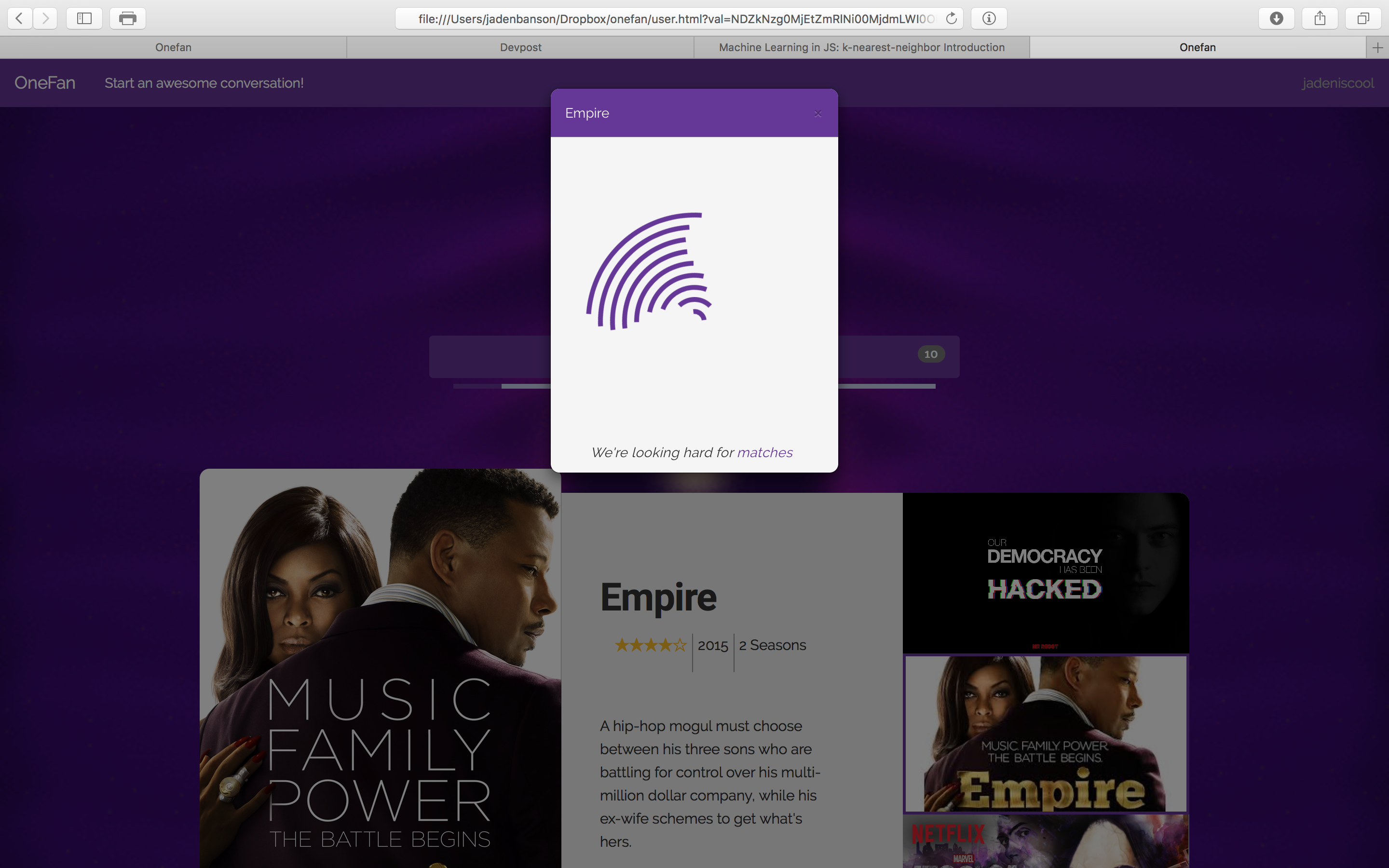Switch to the Devpost tab
This screenshot has width=1389, height=868.
click(x=520, y=48)
